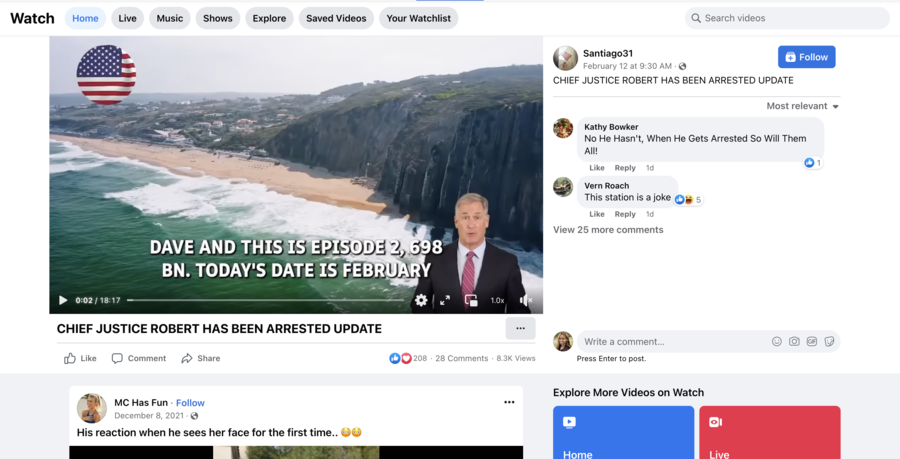Open Your Watchlist

[x=418, y=18]
